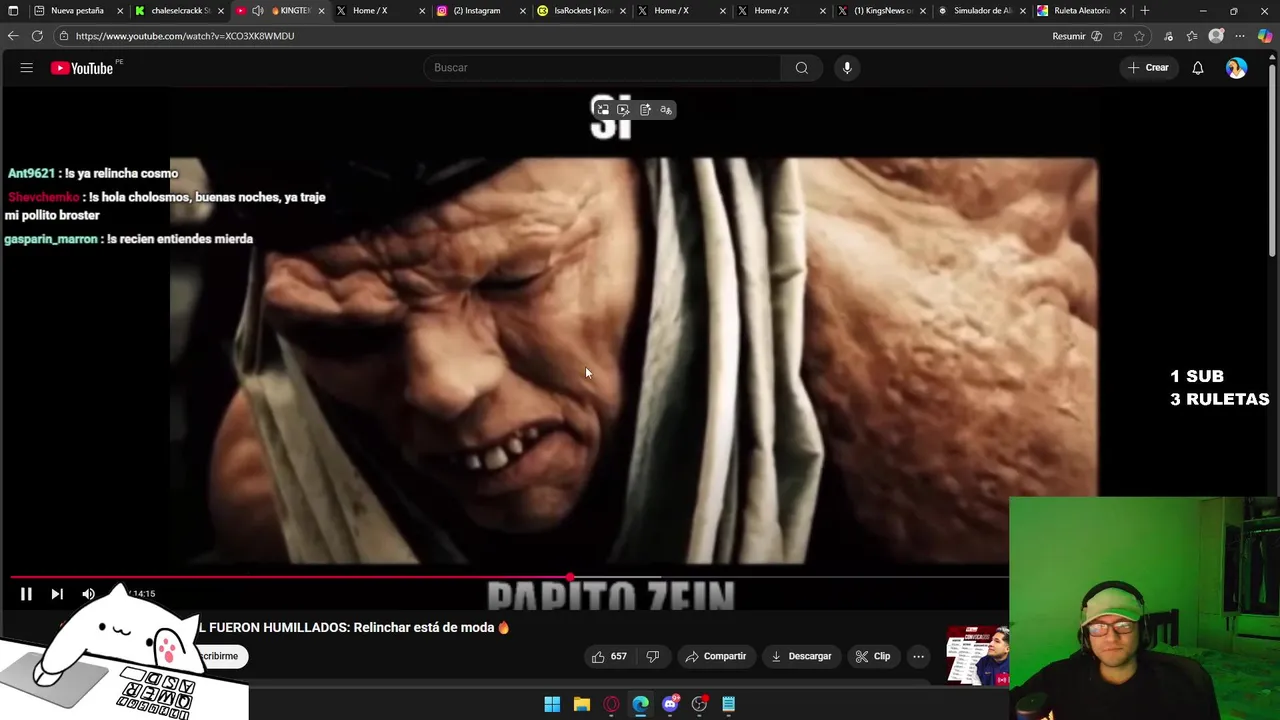1280x720 pixels.
Task: Click the Ant9621 chat username
Action: coord(31,174)
